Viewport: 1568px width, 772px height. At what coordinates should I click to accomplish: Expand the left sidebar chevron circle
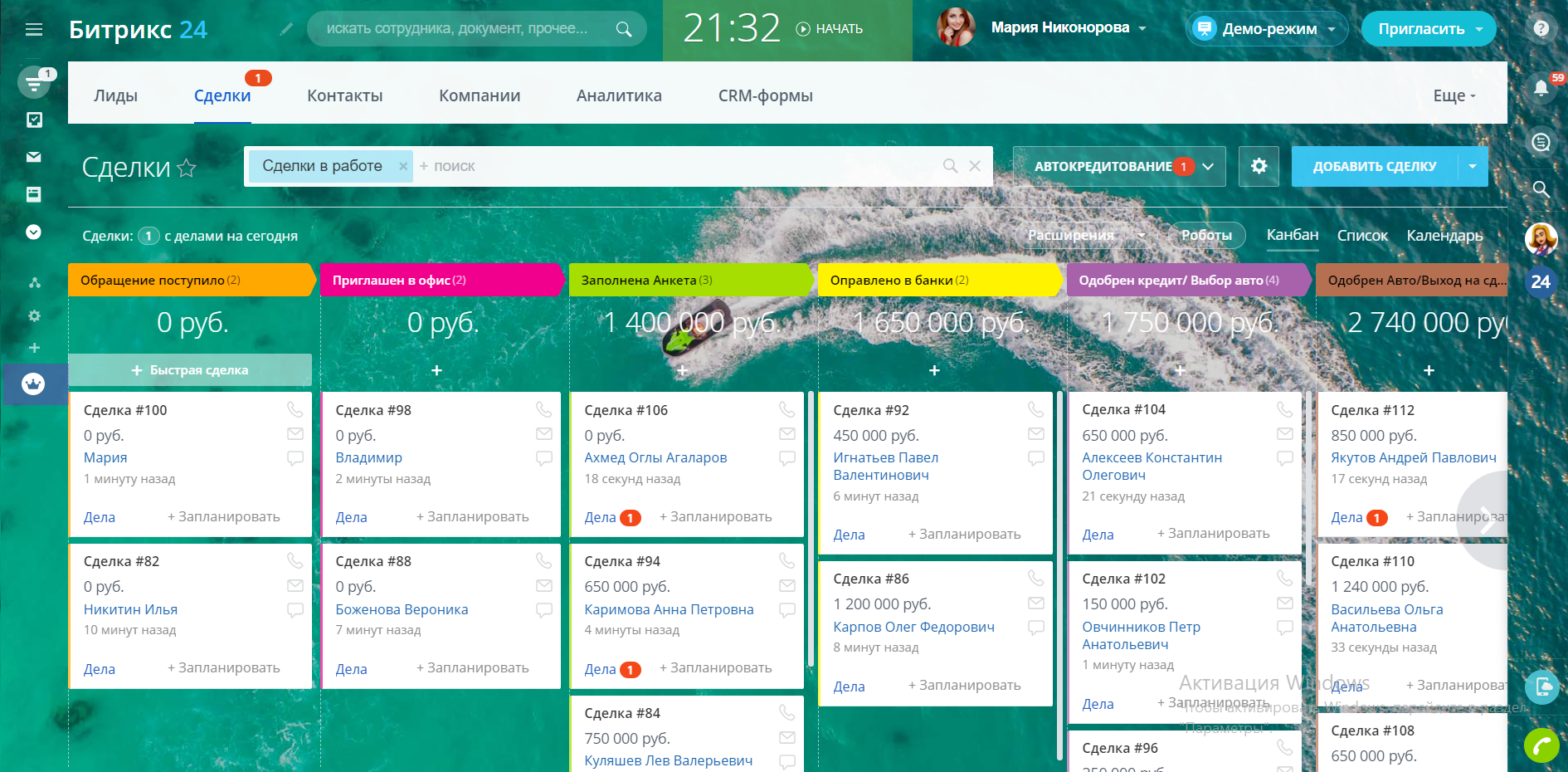tap(33, 232)
